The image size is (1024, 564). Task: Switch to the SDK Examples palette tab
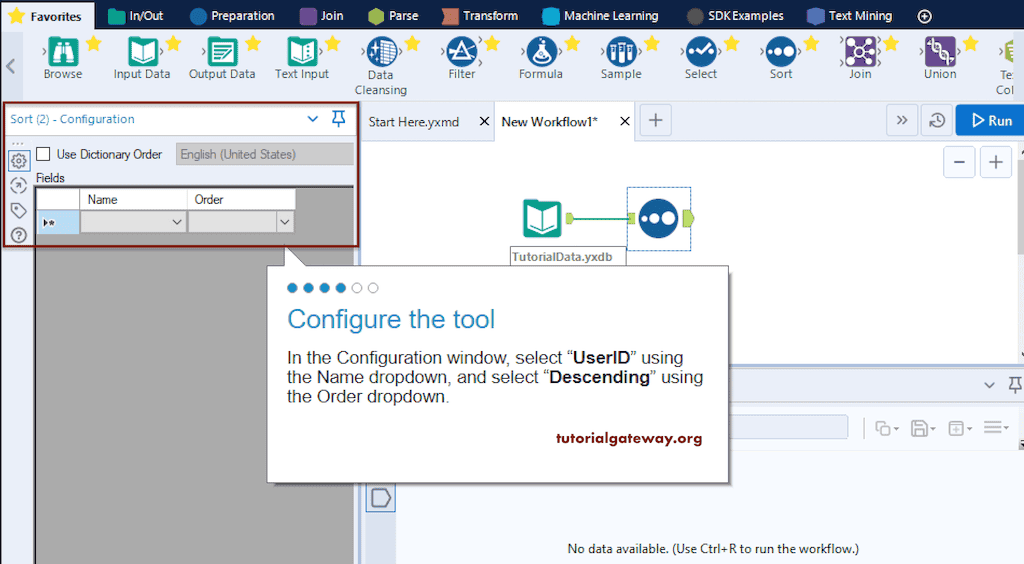[735, 16]
